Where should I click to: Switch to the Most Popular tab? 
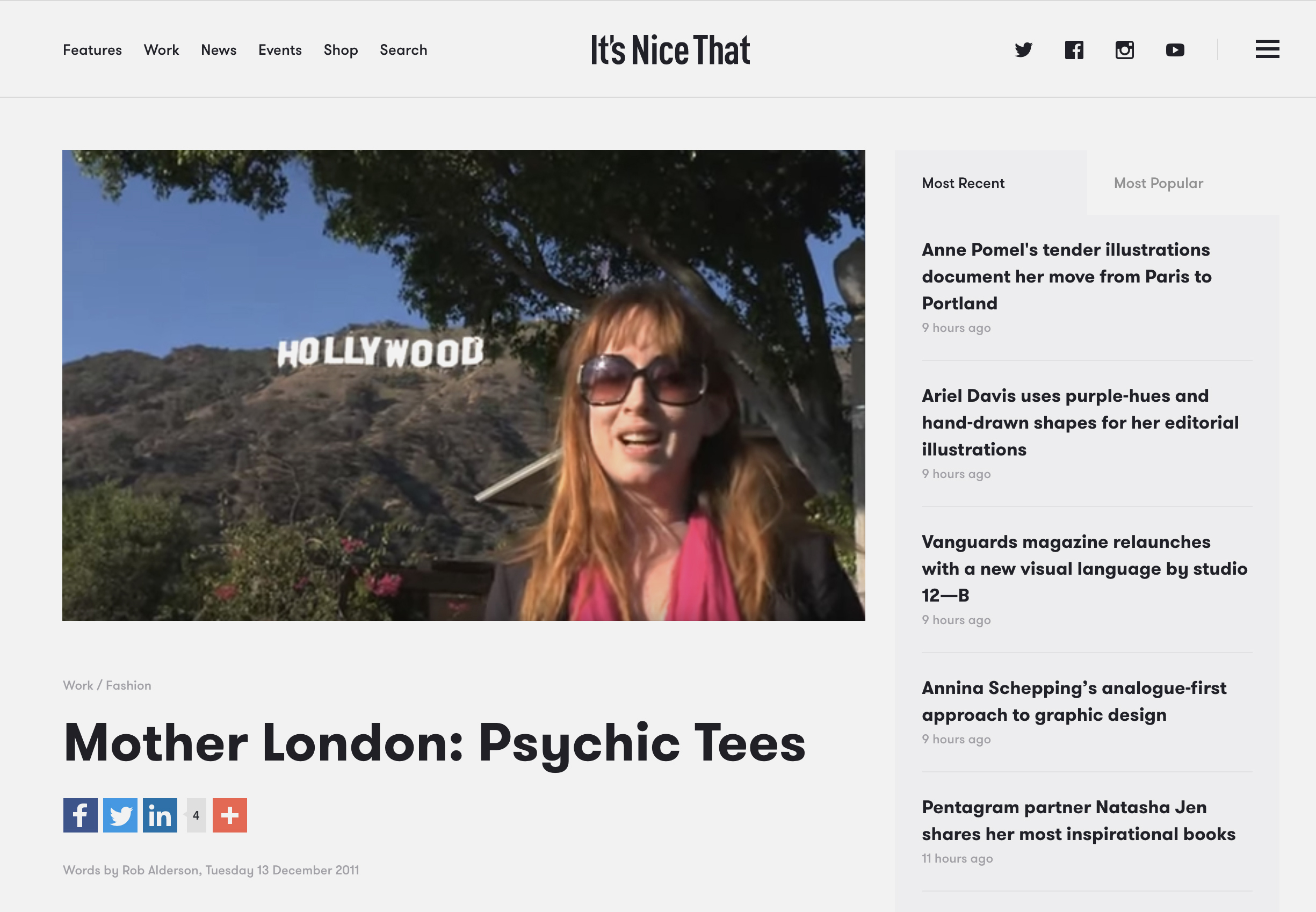[1182, 183]
